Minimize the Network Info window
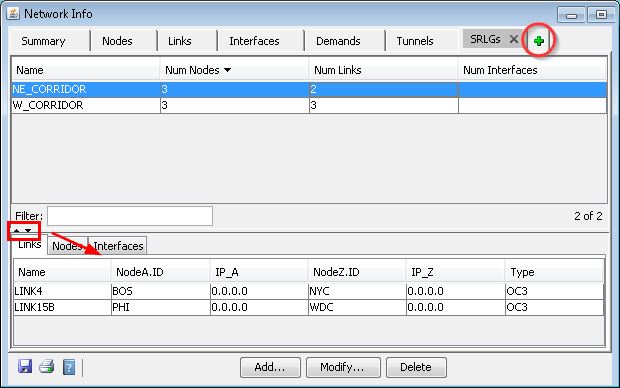 coord(571,15)
